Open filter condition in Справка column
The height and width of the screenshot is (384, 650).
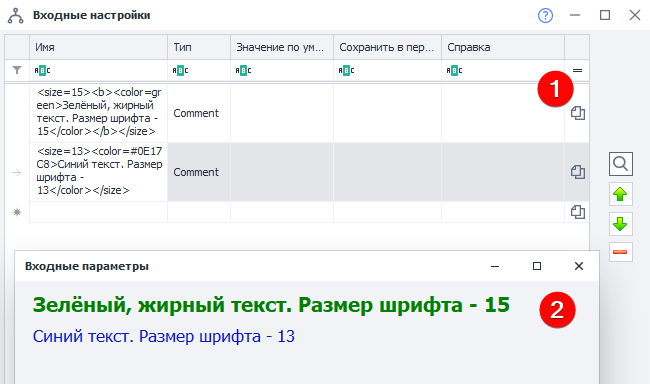click(x=454, y=70)
